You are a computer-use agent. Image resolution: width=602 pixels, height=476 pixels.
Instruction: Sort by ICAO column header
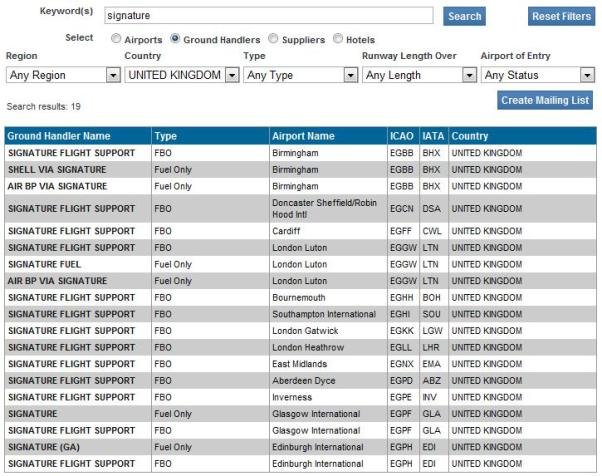402,136
